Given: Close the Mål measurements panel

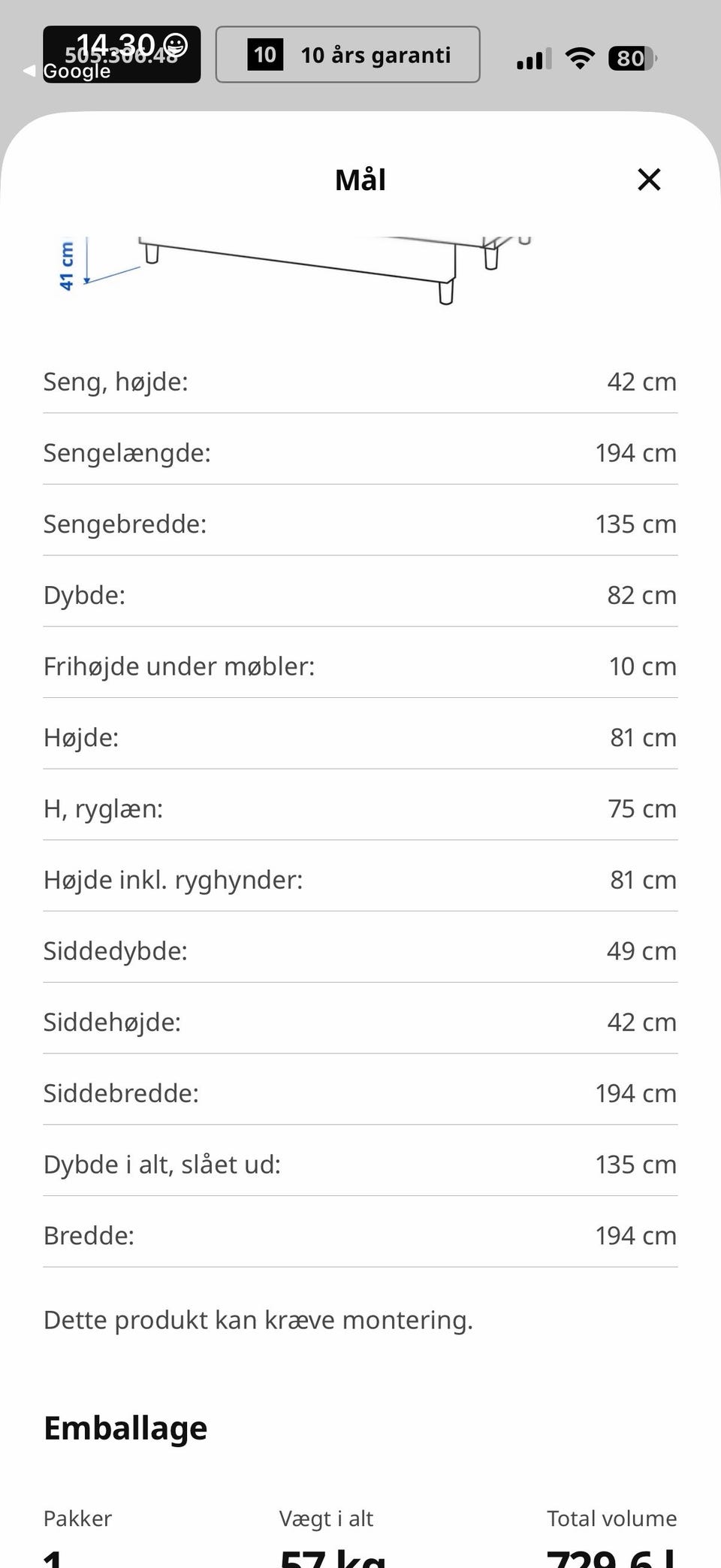Looking at the screenshot, I should [649, 180].
